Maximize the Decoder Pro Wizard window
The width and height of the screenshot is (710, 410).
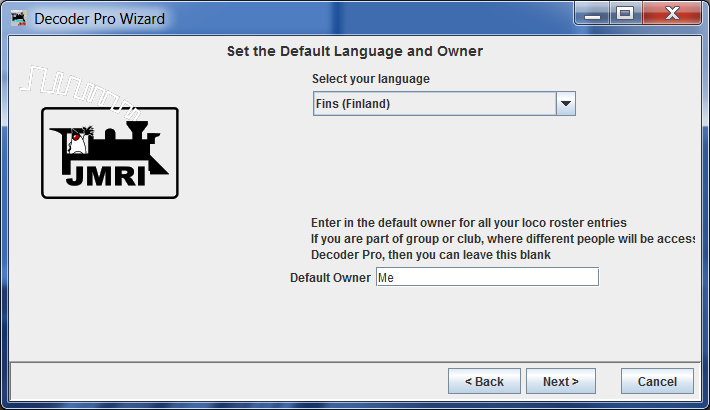tap(625, 14)
